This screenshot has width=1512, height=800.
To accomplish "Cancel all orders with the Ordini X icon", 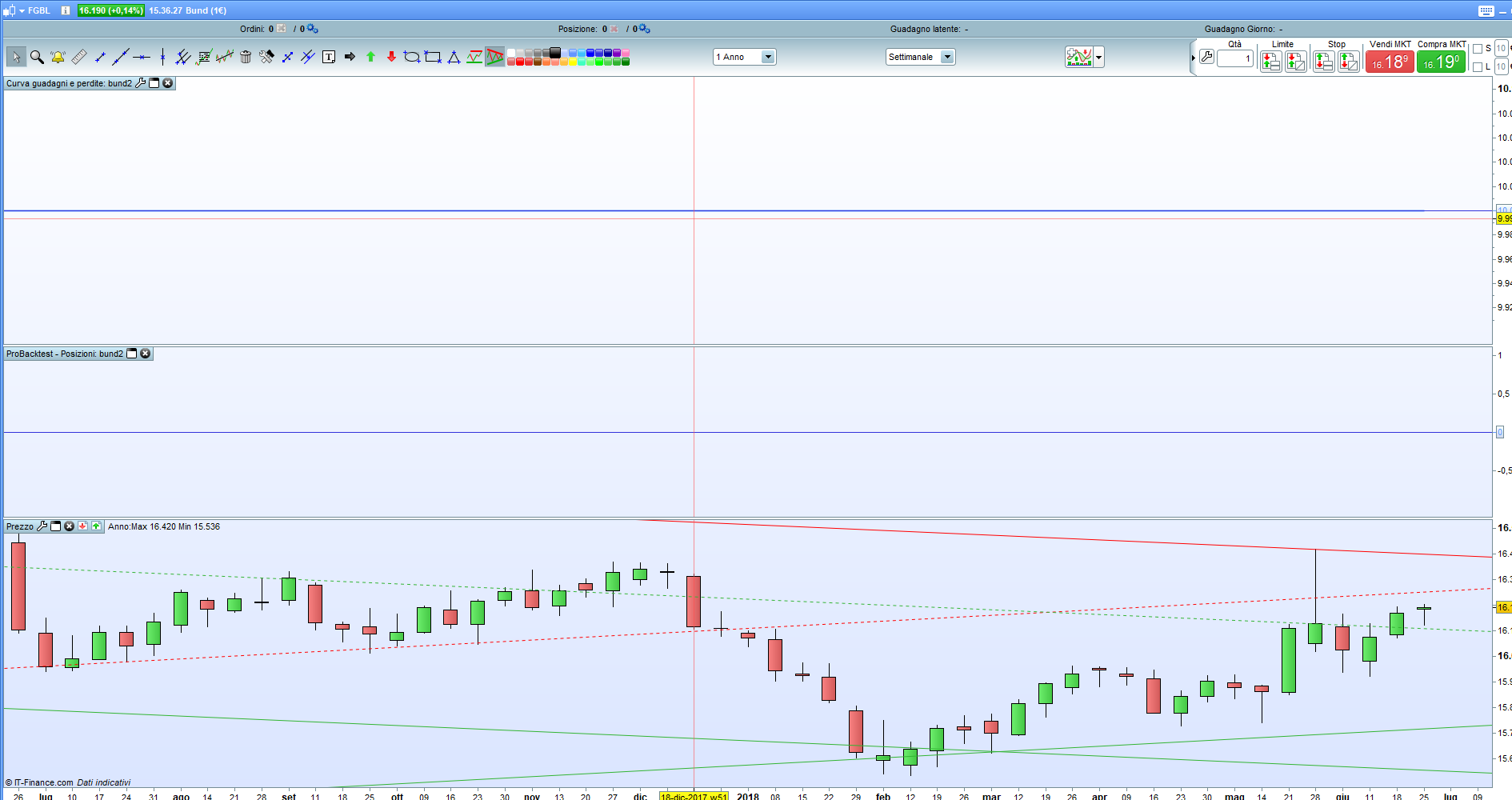I will tap(282, 29).
